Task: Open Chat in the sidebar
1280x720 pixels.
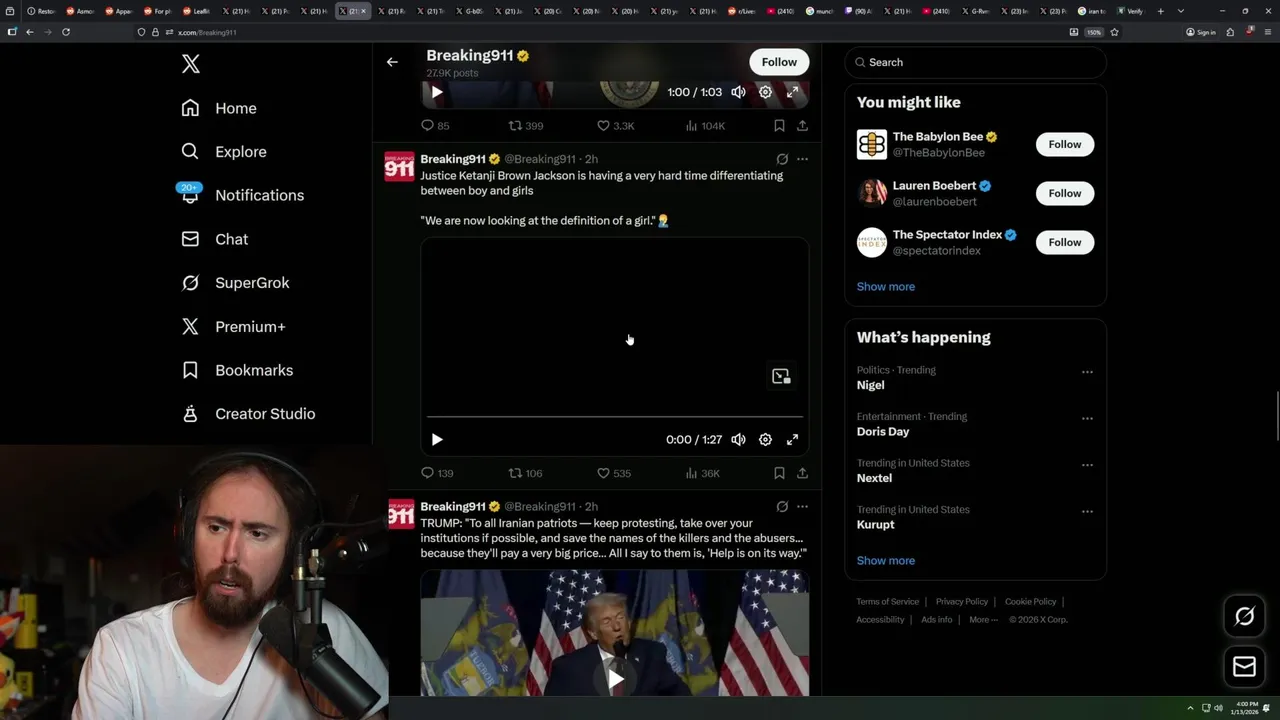Action: tap(215, 239)
